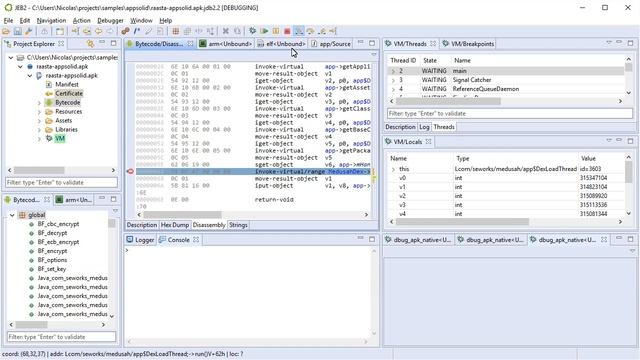
Task: Open the VM/Threads view menu triangle
Action: pyautogui.click(x=609, y=42)
